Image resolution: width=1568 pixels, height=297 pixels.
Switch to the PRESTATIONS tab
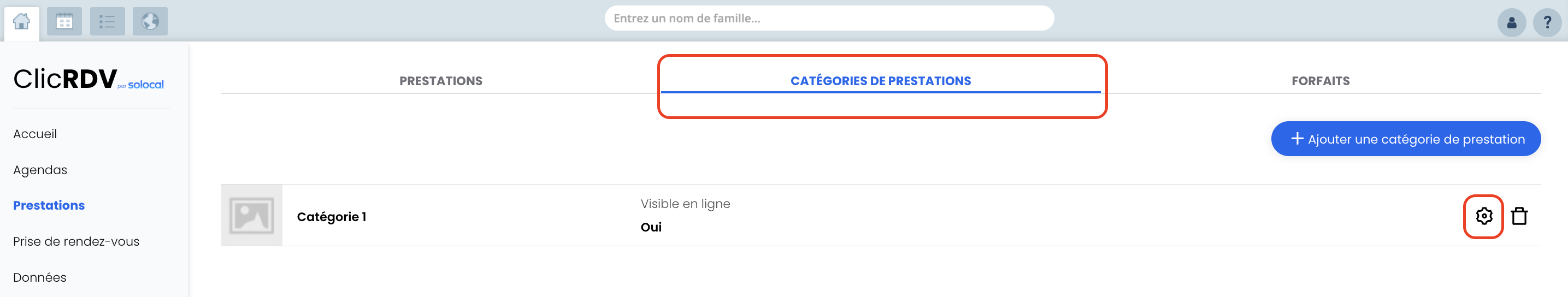[441, 81]
